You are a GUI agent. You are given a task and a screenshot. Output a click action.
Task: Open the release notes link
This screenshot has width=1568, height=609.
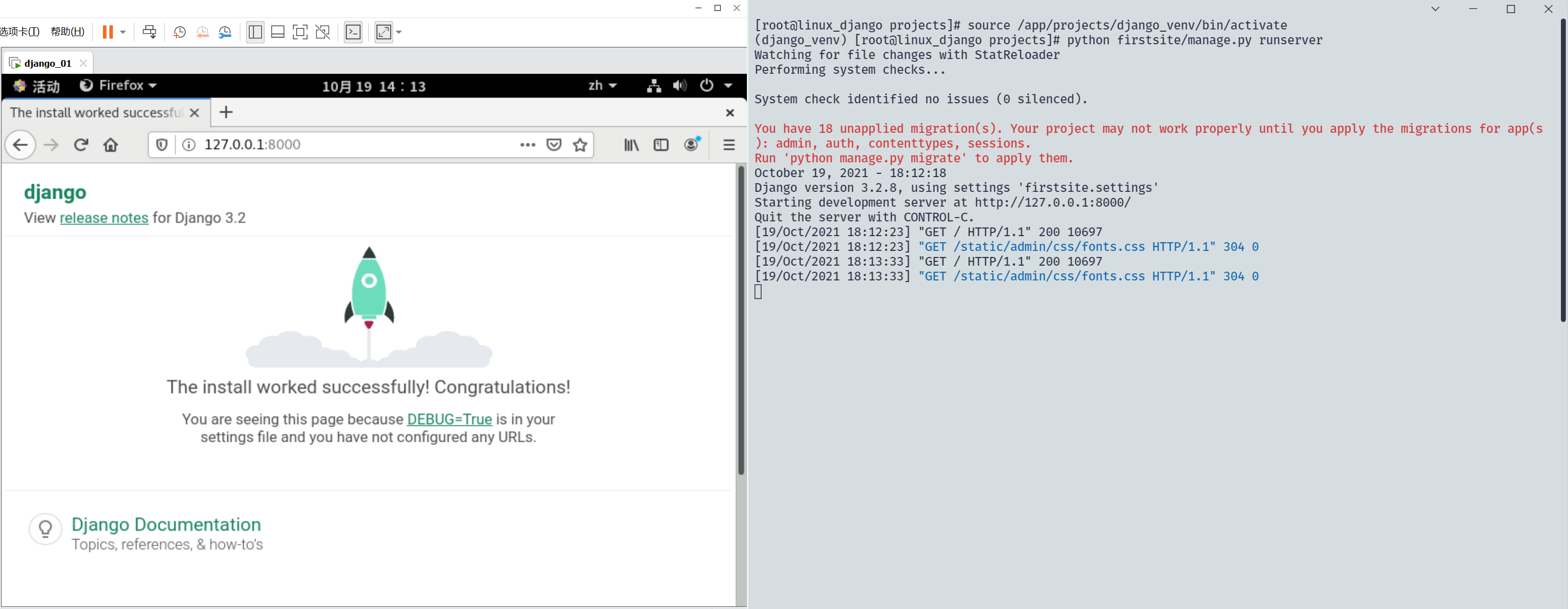[x=104, y=218]
